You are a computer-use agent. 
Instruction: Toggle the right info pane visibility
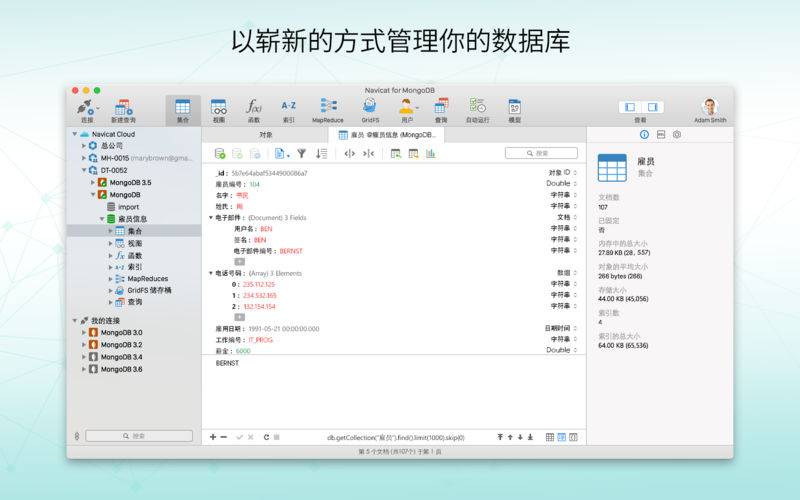653,107
